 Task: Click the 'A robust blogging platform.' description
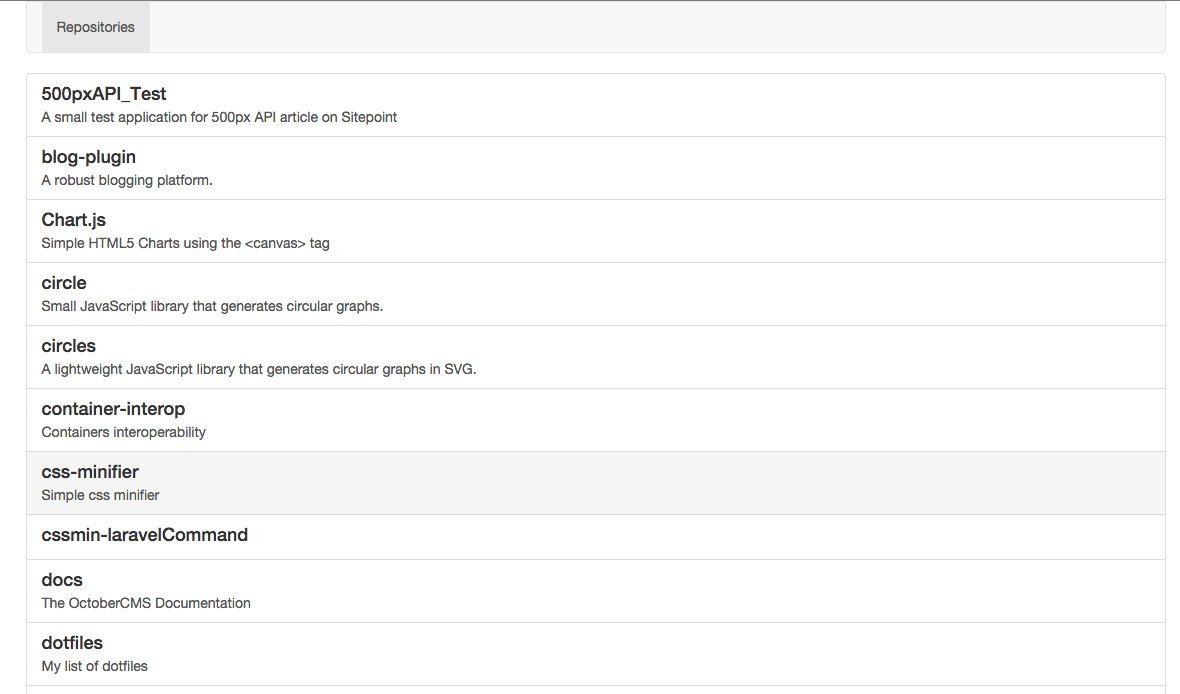coord(127,180)
